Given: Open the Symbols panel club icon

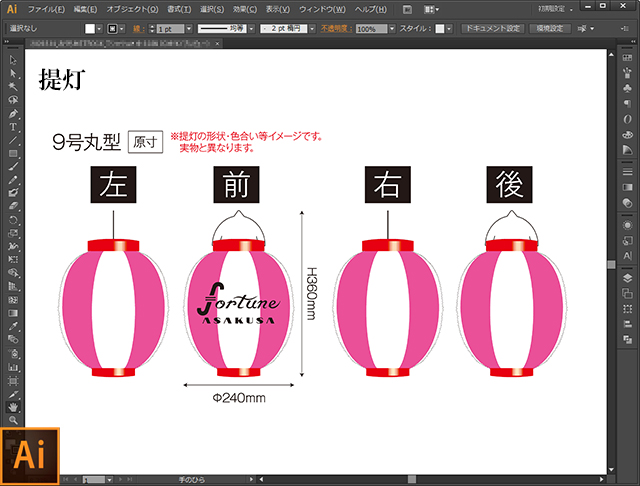Looking at the screenshot, I should pyautogui.click(x=627, y=89).
